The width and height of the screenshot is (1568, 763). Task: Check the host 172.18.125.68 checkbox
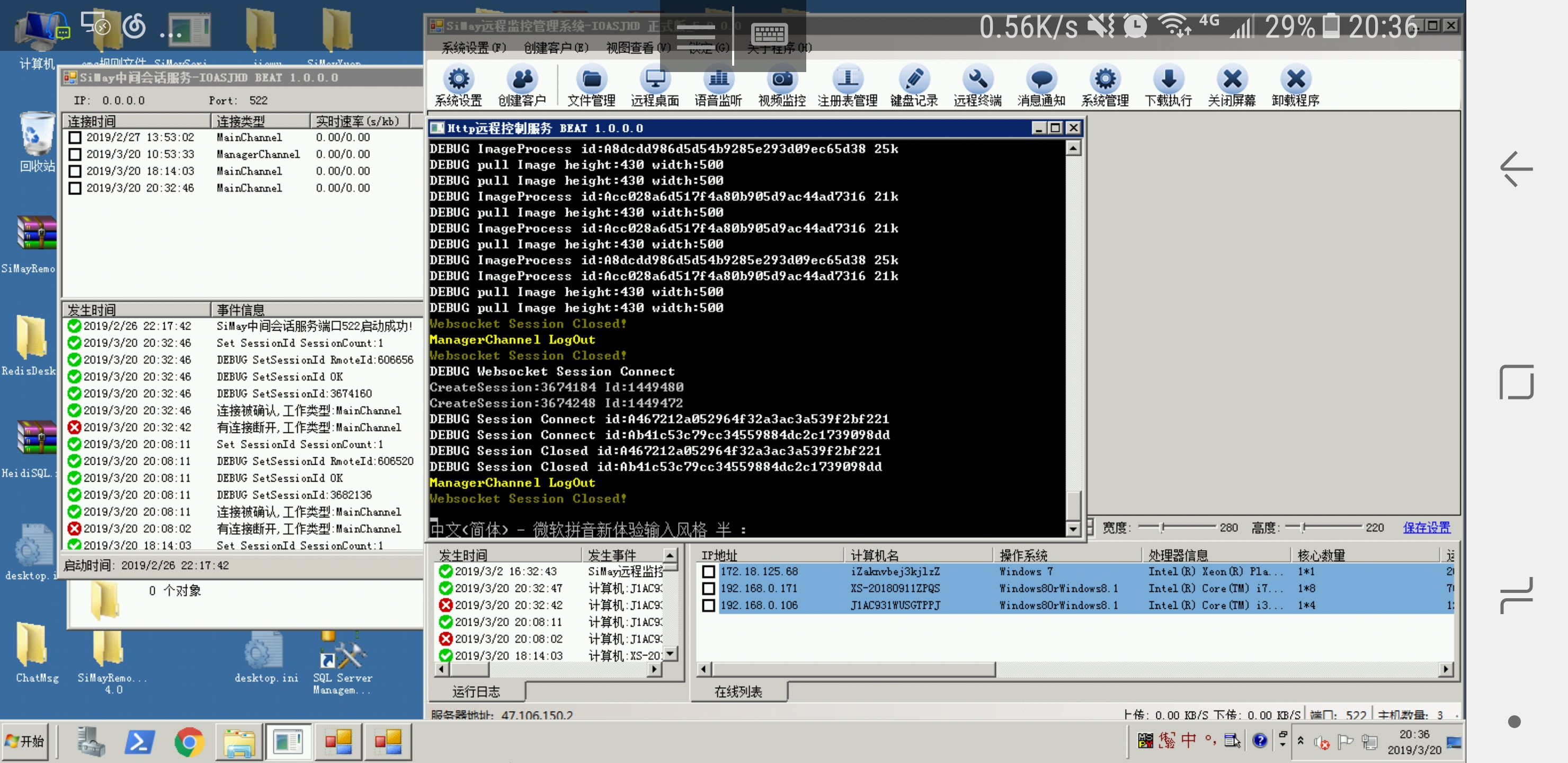[x=709, y=572]
